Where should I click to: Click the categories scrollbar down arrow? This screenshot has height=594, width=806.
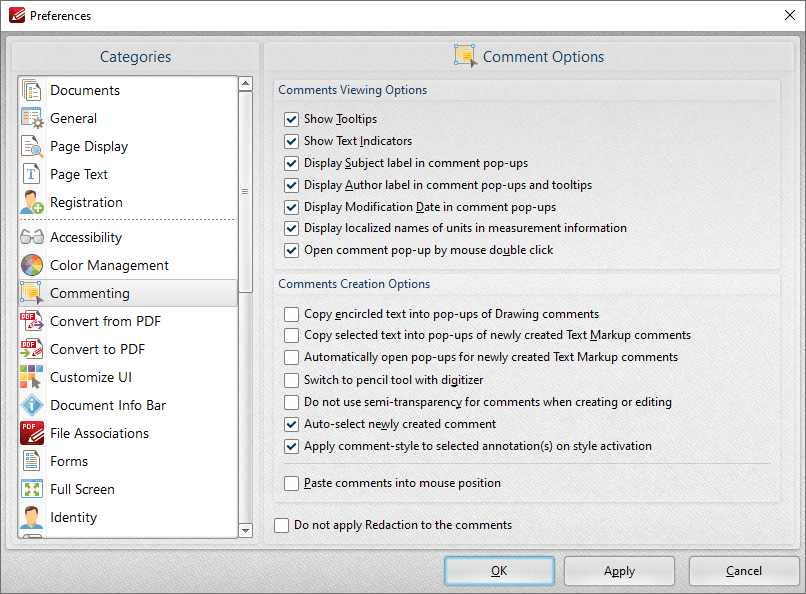(x=246, y=530)
